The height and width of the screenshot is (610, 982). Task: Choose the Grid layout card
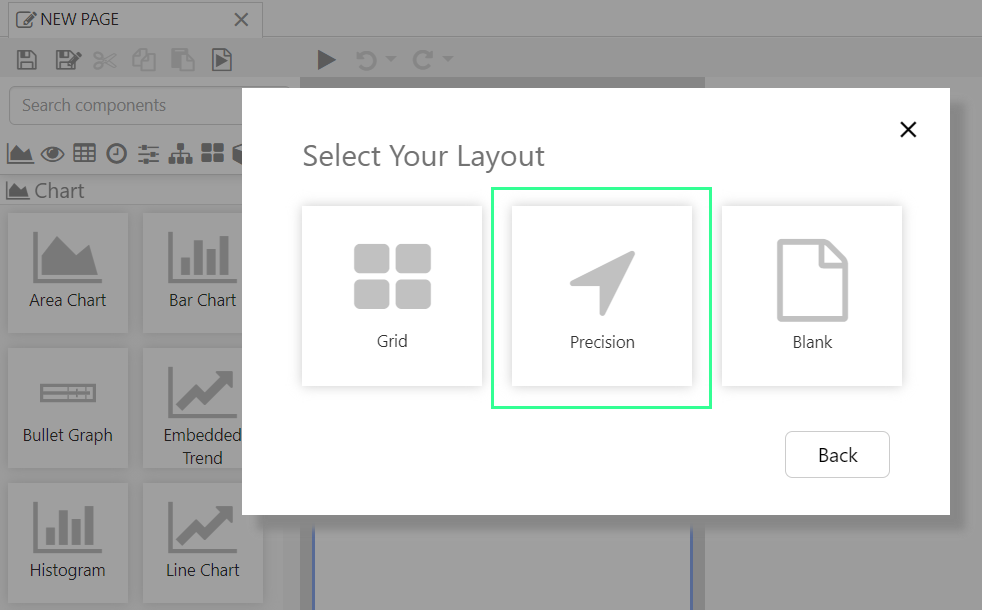392,296
